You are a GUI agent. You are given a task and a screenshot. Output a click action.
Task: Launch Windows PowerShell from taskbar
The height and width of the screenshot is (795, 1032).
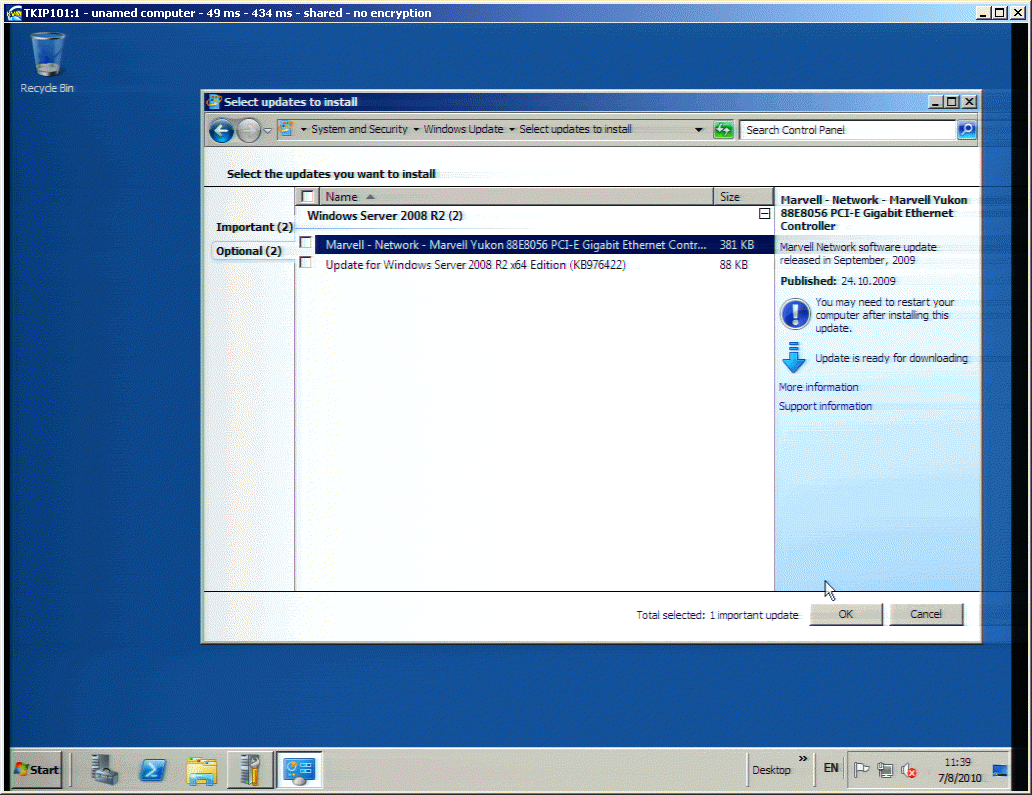pos(153,769)
